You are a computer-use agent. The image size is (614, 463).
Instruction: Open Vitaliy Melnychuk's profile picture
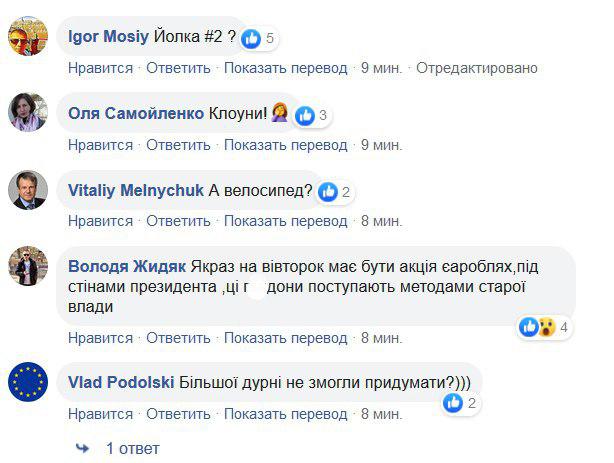[29, 189]
